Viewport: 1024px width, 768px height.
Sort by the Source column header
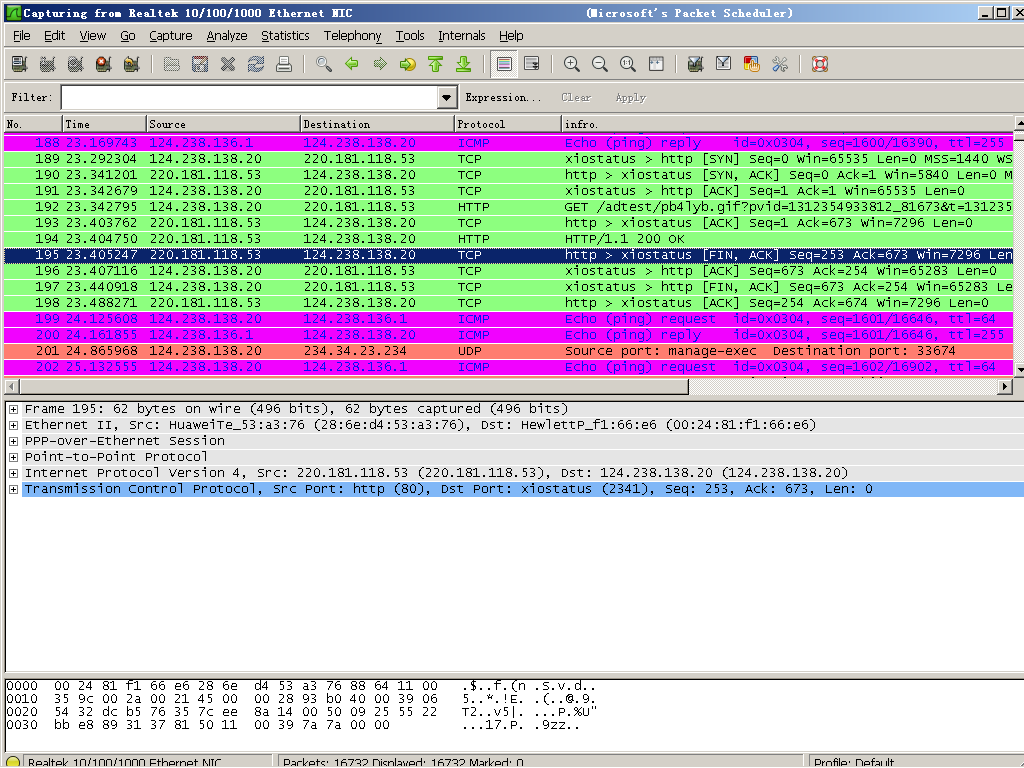click(223, 124)
